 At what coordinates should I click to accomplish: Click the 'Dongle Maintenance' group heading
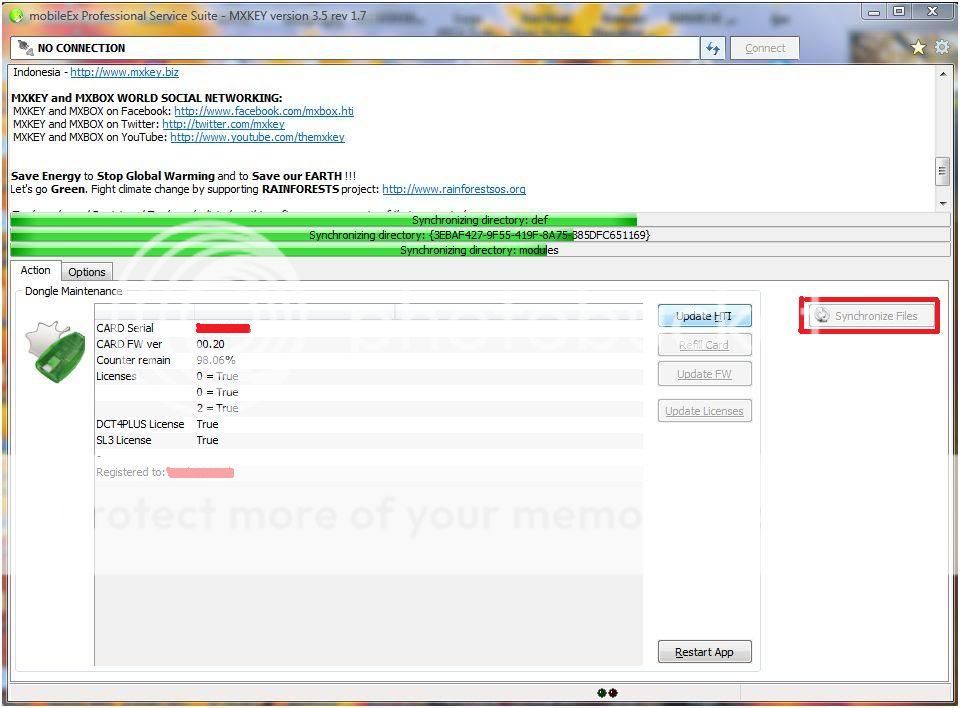tap(73, 292)
